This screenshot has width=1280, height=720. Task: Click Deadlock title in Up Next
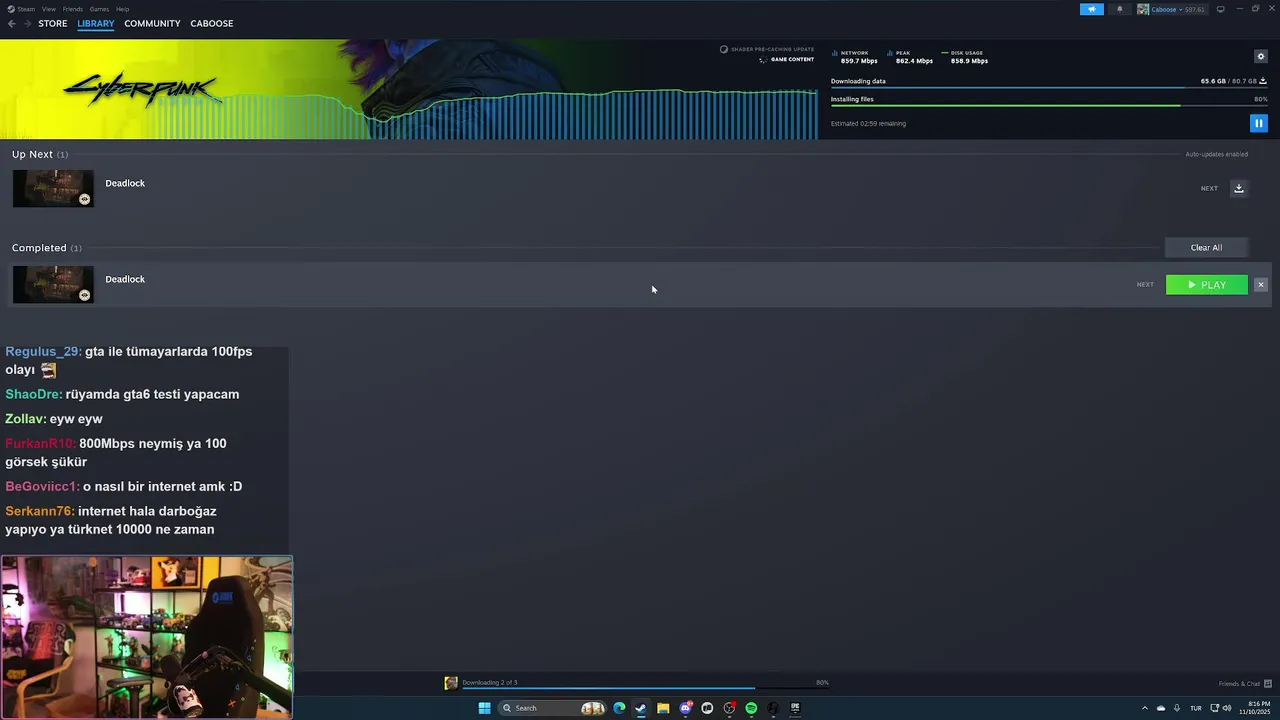125,183
